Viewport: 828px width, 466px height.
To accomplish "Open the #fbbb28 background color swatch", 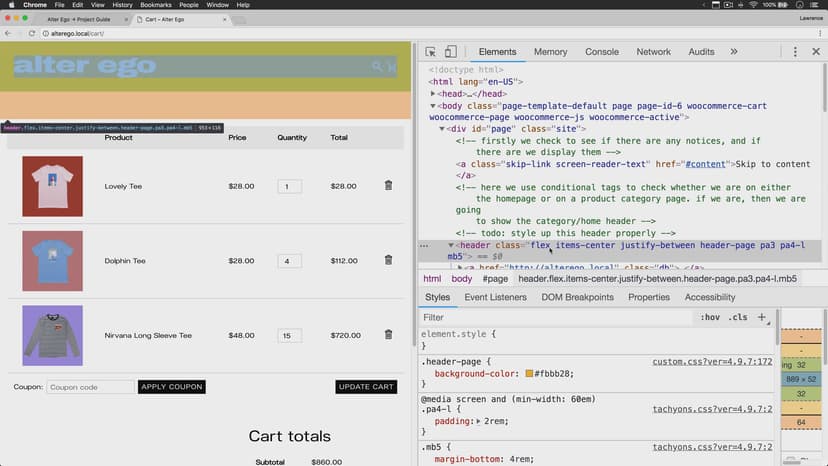I will click(530, 373).
